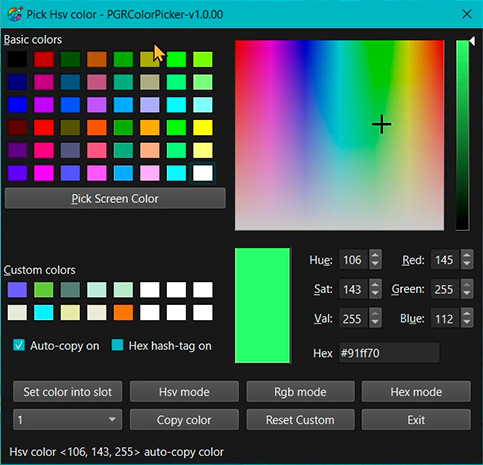Click the Copy color button

pyautogui.click(x=184, y=420)
